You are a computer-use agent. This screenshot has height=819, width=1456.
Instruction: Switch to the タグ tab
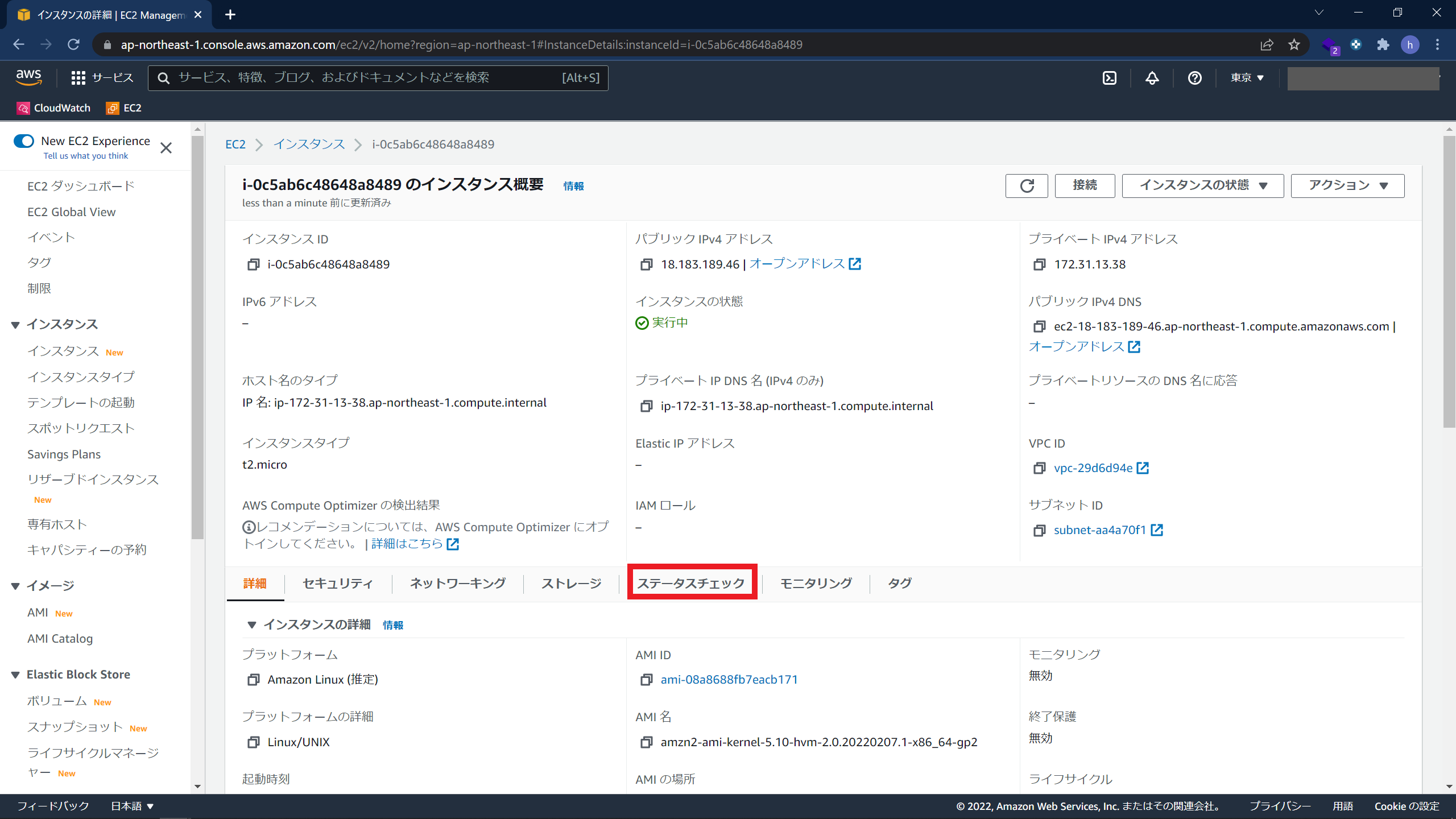(x=900, y=584)
